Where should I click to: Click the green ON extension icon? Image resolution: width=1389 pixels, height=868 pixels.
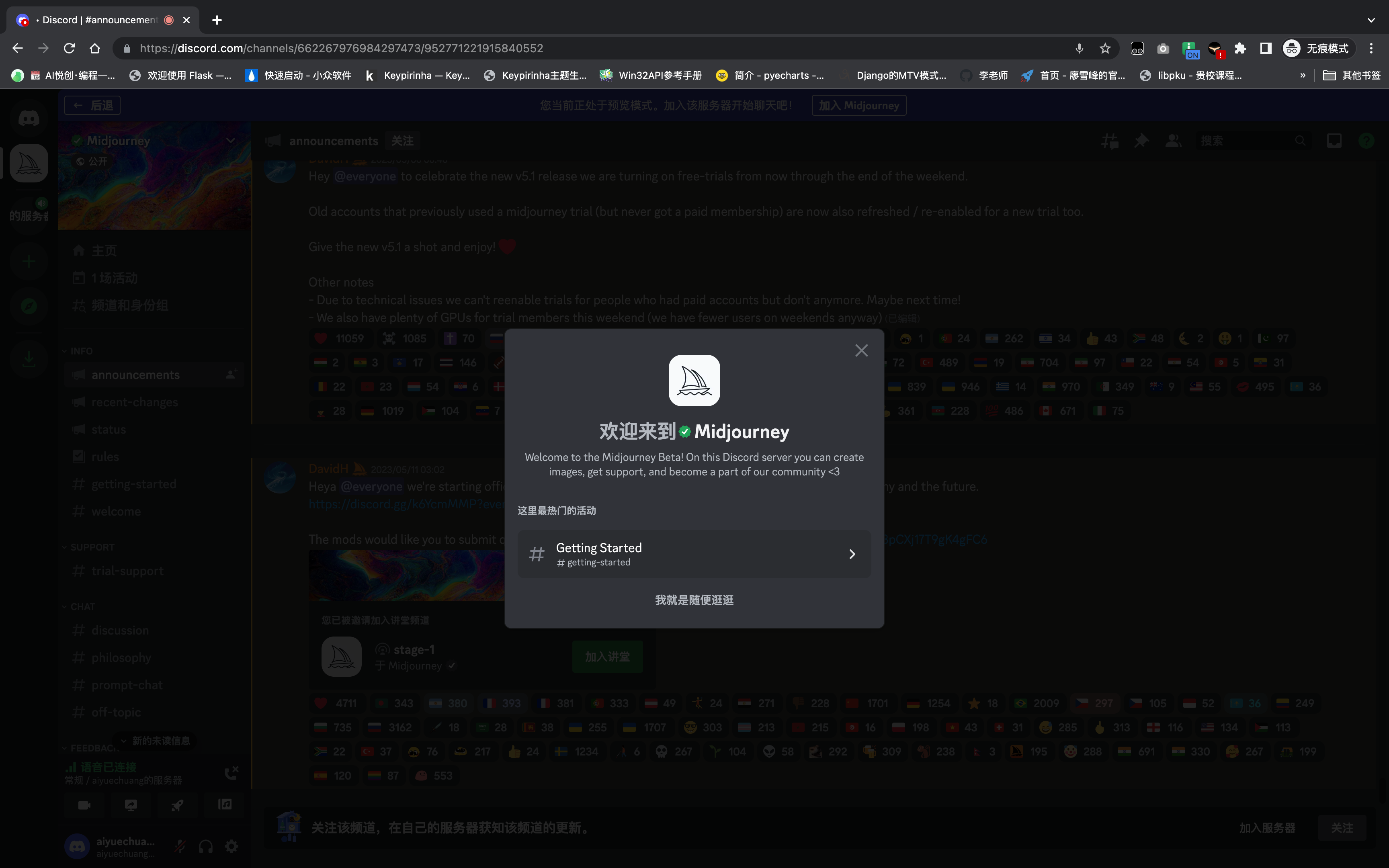pos(1190,49)
